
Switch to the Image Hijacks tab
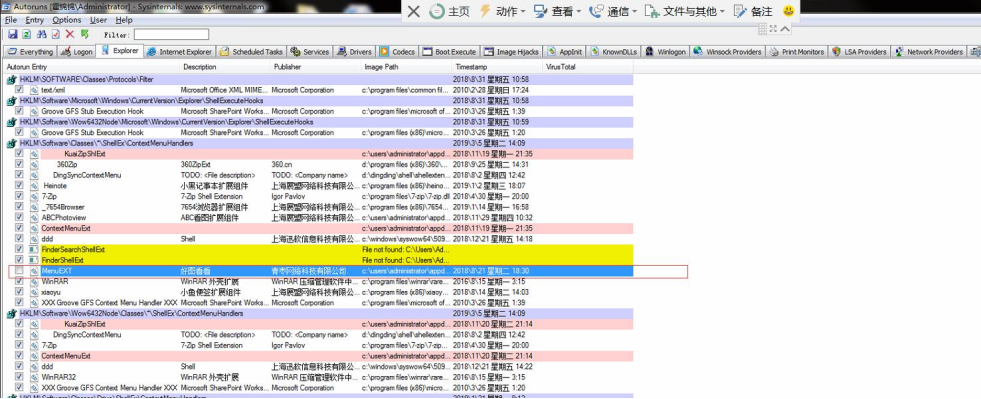pos(512,52)
